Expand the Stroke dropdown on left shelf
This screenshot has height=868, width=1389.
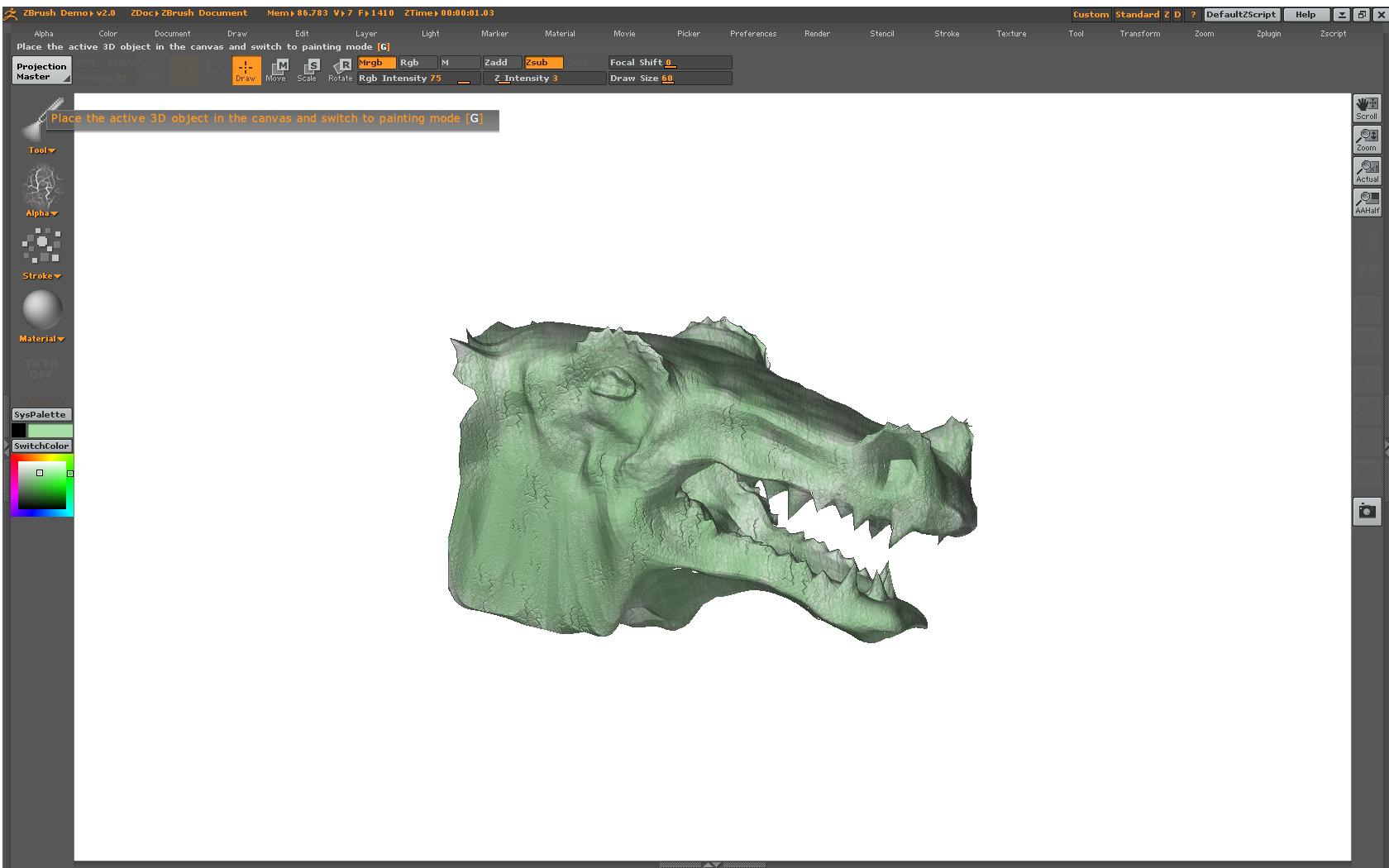pyautogui.click(x=41, y=276)
